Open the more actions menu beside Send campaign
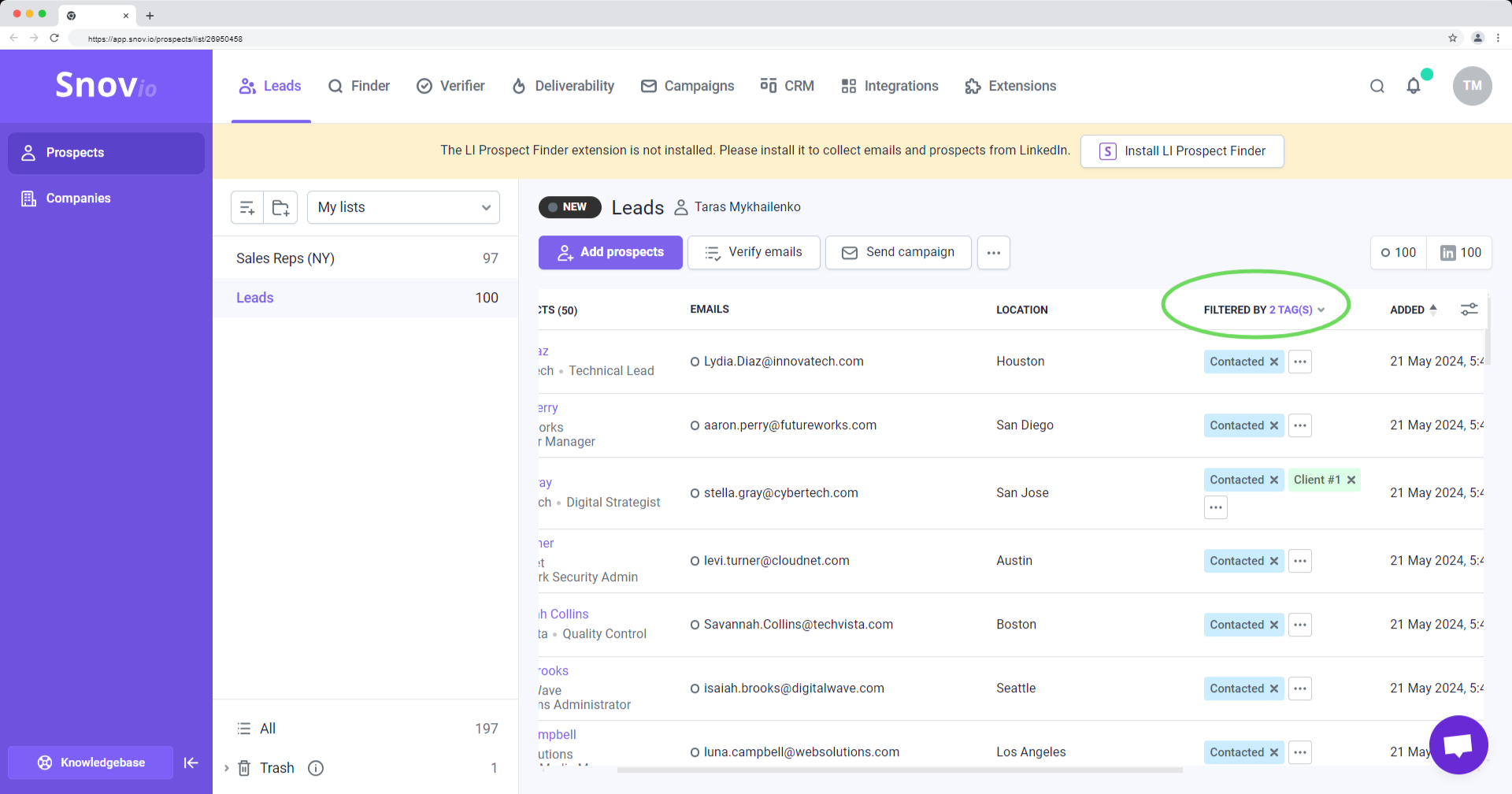This screenshot has width=1512, height=794. (x=994, y=253)
